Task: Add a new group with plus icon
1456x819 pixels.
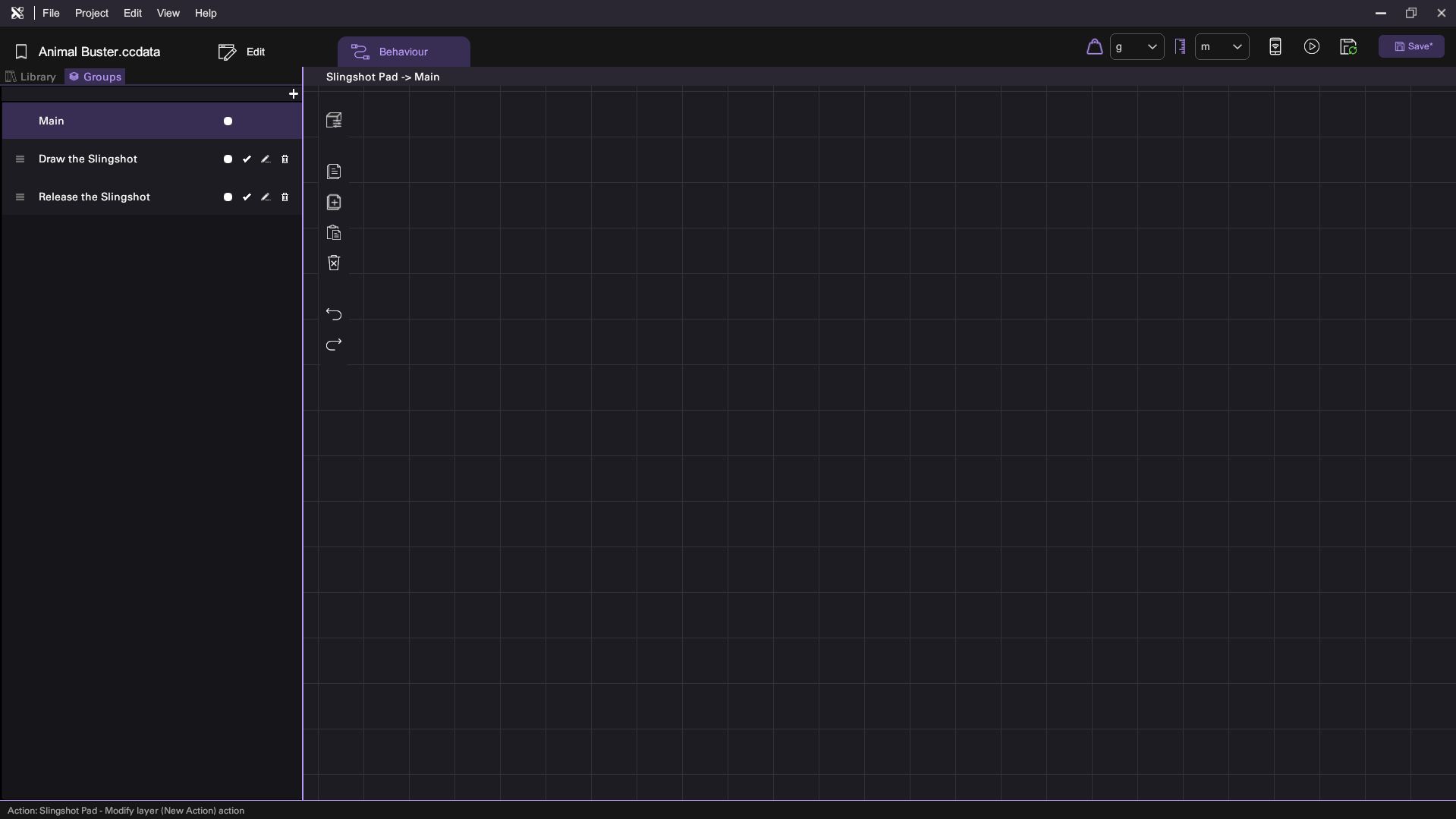Action: click(x=294, y=94)
